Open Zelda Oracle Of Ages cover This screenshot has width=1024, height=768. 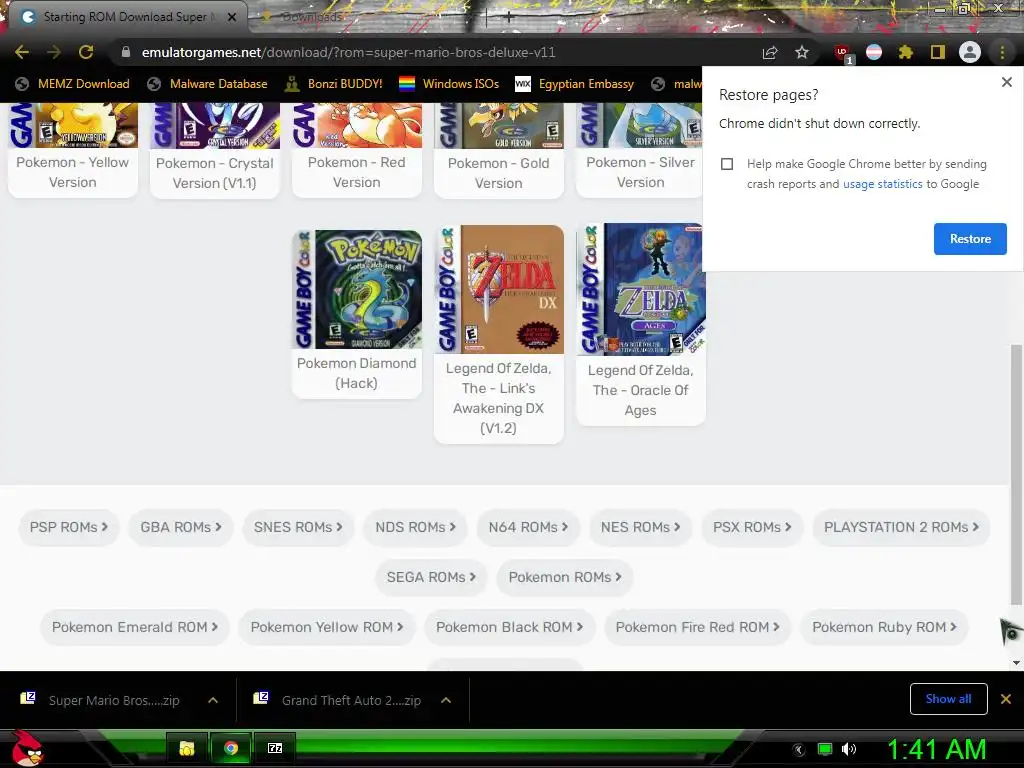[x=641, y=289]
